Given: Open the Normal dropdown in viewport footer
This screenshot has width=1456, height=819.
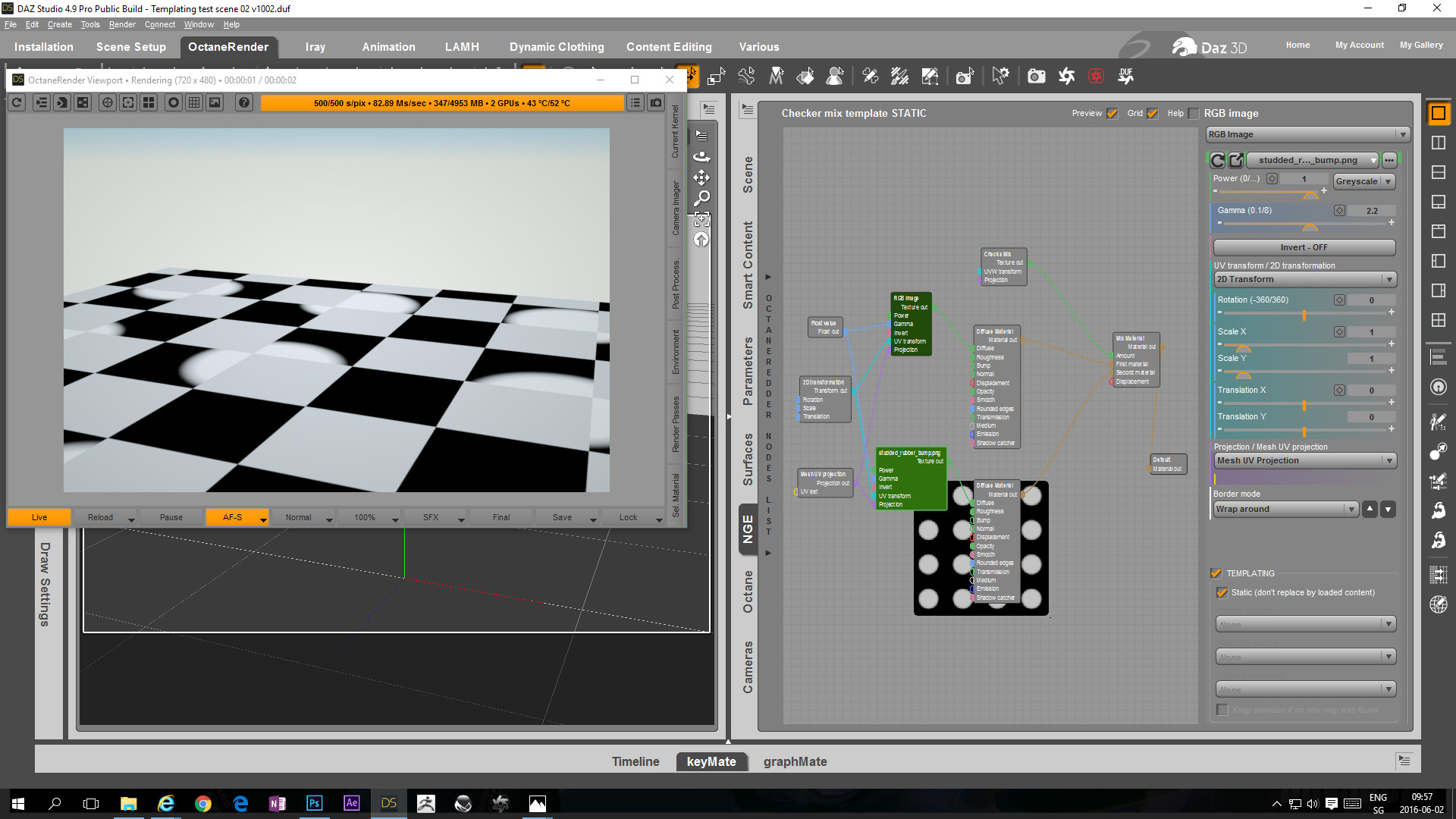Looking at the screenshot, I should click(303, 517).
